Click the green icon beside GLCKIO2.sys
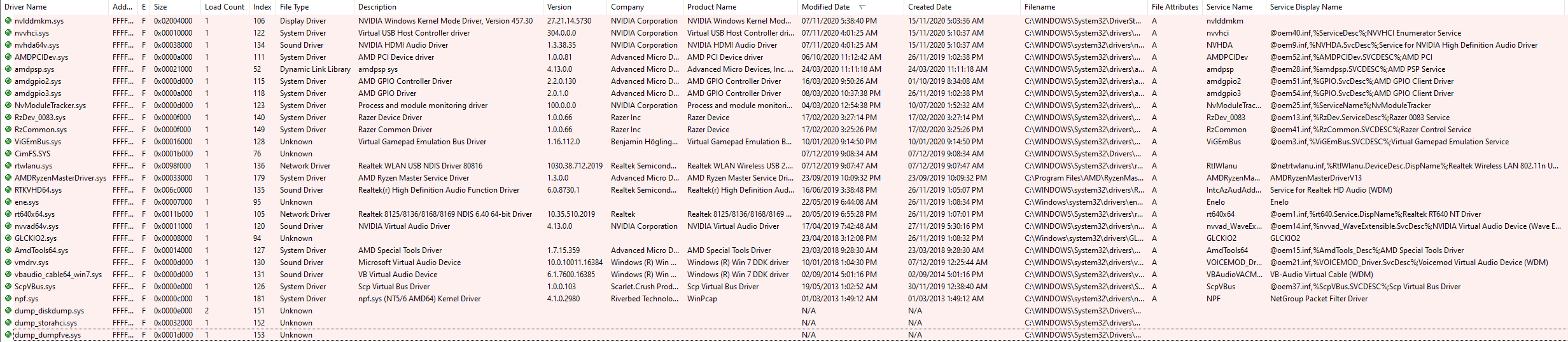The width and height of the screenshot is (1568, 342). coord(8,238)
